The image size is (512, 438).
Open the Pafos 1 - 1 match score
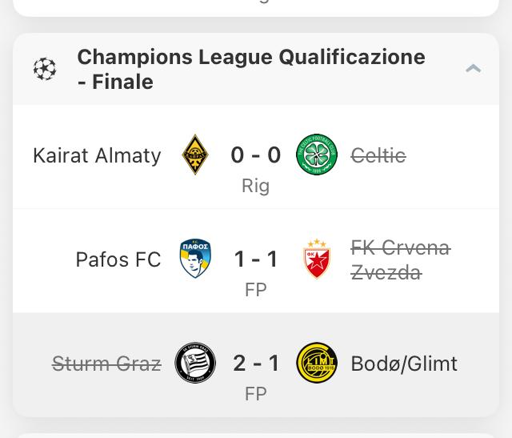[256, 259]
